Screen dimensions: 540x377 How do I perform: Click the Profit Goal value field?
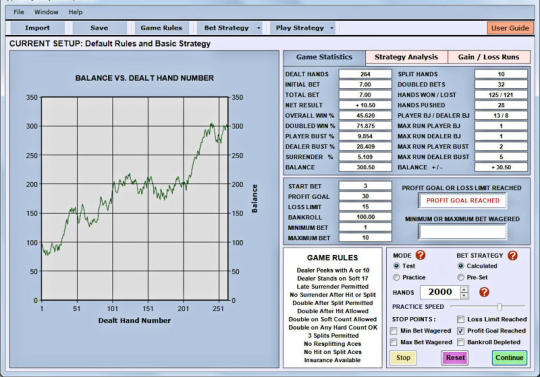tap(365, 196)
